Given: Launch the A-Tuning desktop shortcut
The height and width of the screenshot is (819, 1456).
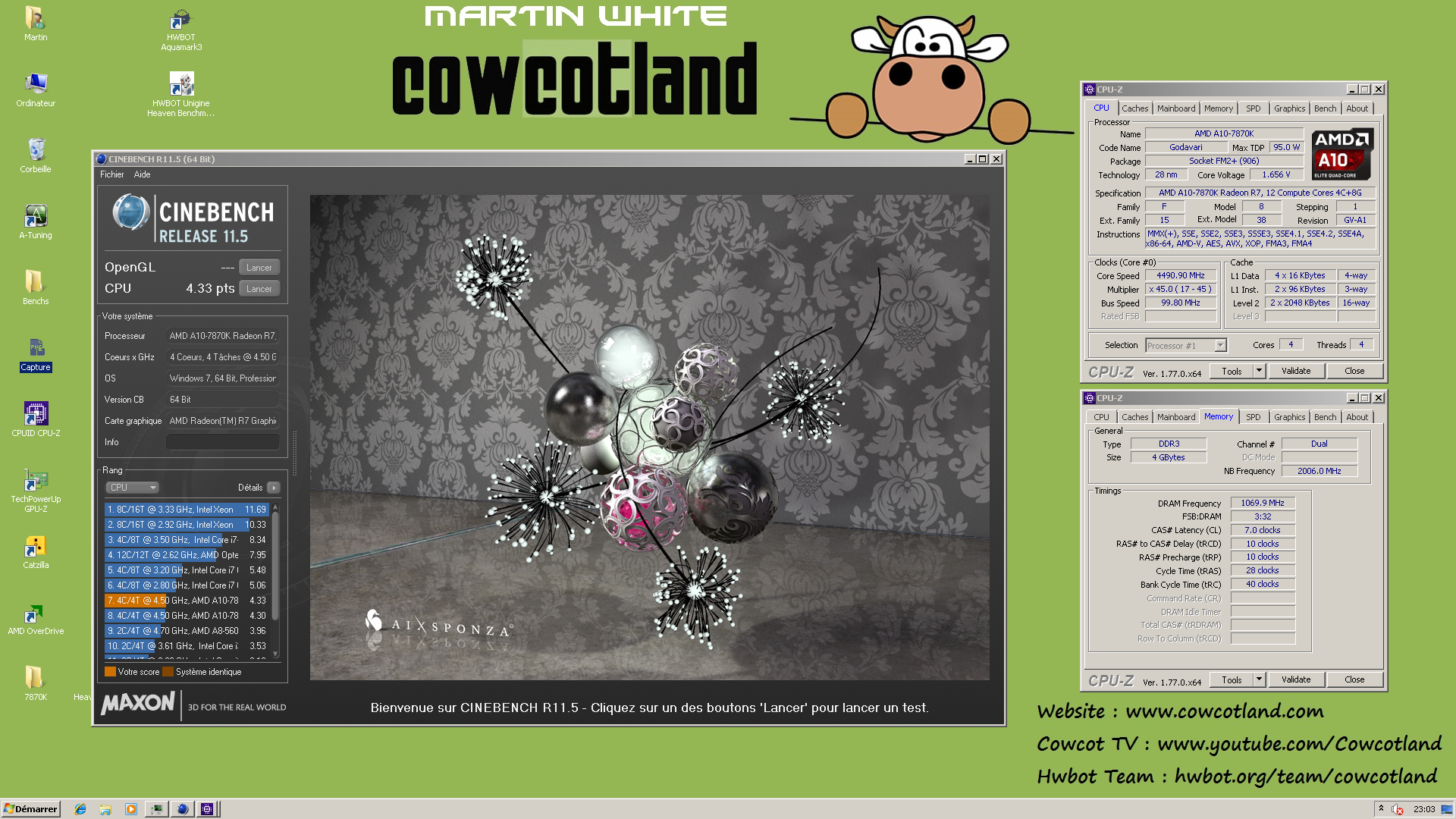Looking at the screenshot, I should 36,221.
